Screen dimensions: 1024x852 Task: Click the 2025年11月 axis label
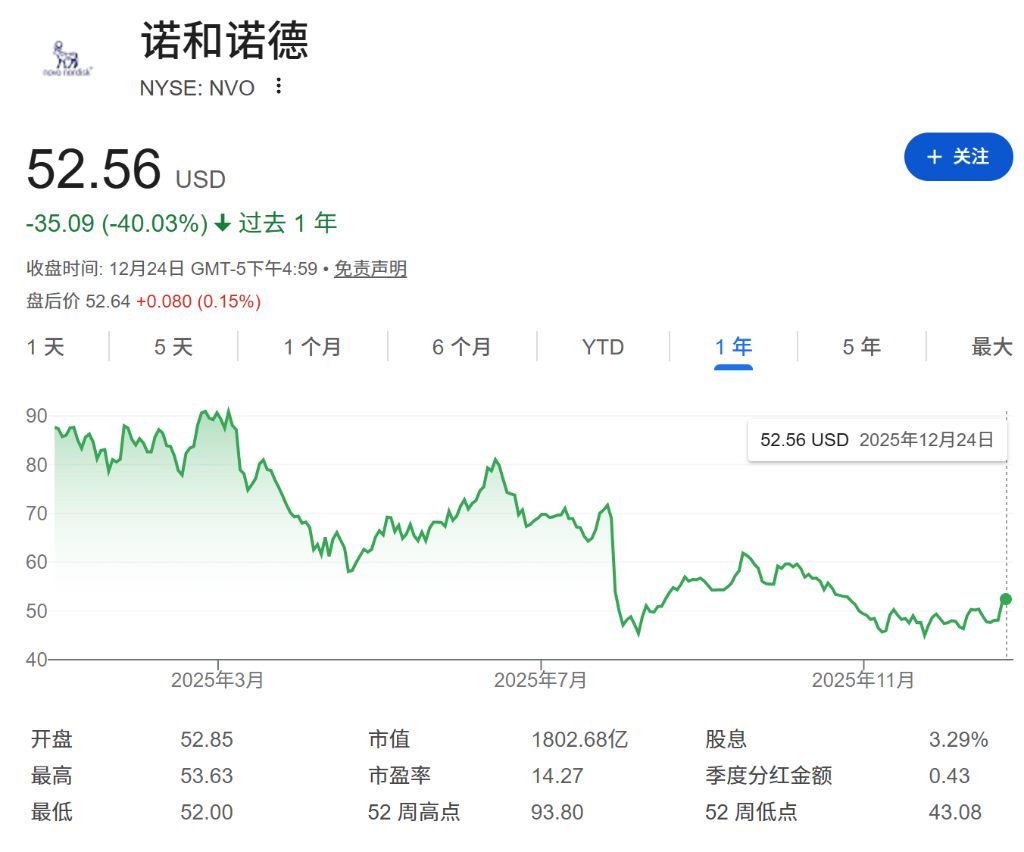(x=863, y=681)
